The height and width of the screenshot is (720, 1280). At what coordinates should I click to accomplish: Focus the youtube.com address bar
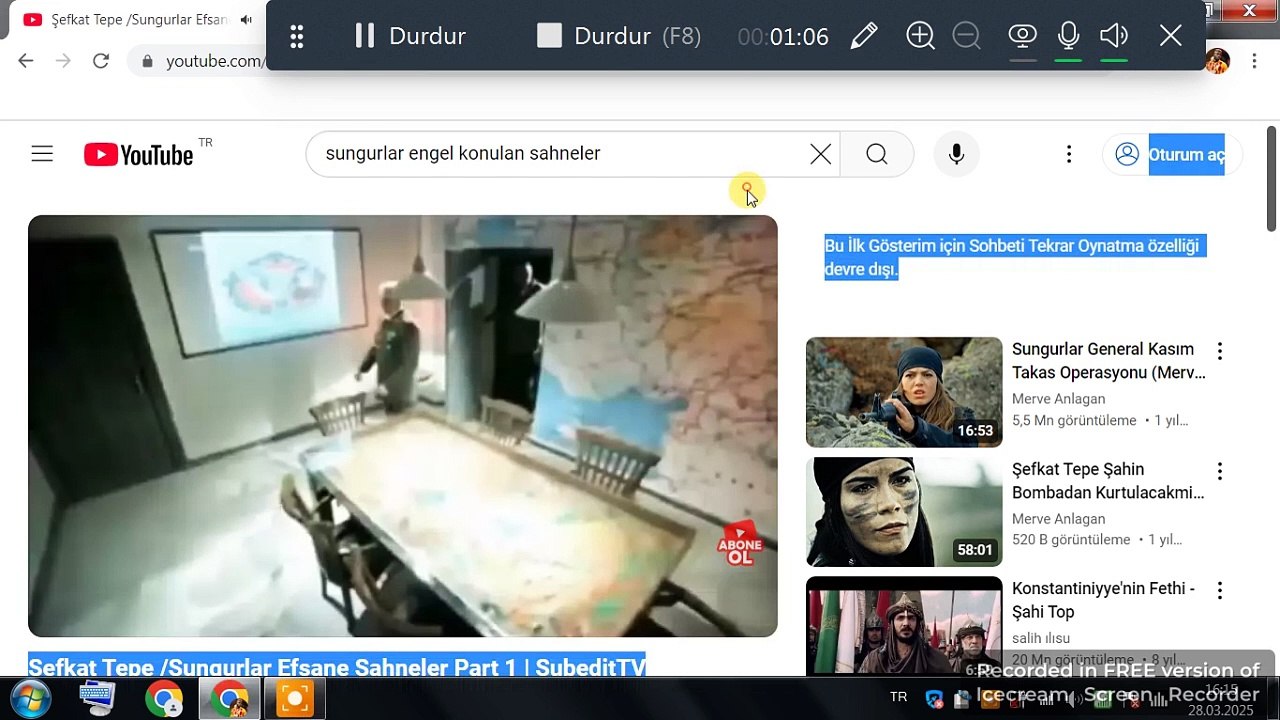pos(214,61)
